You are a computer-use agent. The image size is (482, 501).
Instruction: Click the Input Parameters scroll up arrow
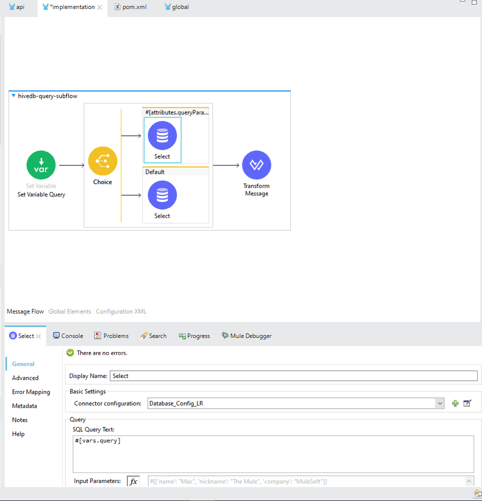pyautogui.click(x=469, y=481)
